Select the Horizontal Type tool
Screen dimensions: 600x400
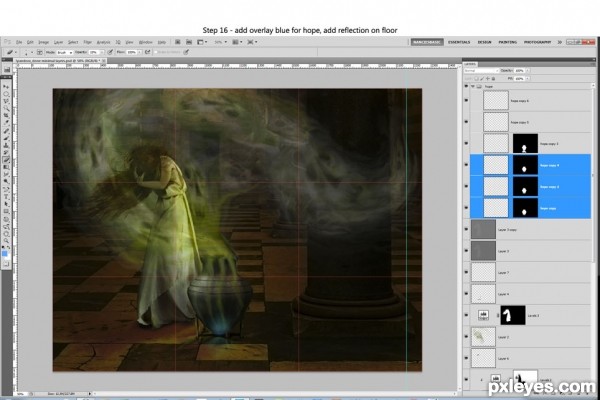click(x=7, y=196)
